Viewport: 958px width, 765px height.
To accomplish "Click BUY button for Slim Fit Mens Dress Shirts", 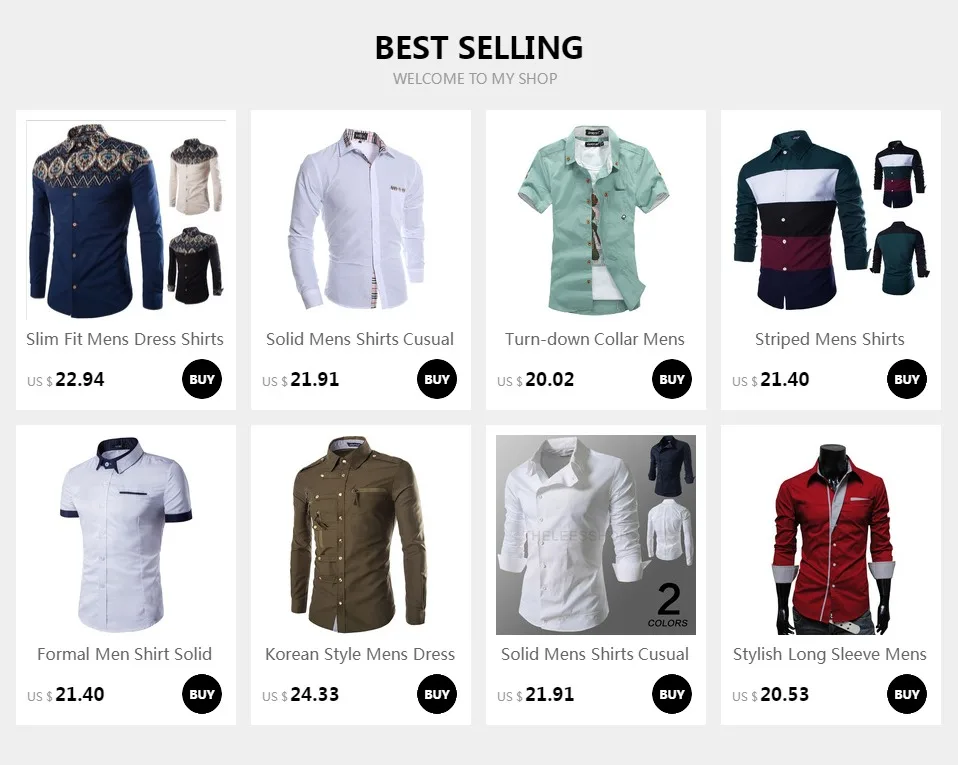I will pyautogui.click(x=202, y=379).
